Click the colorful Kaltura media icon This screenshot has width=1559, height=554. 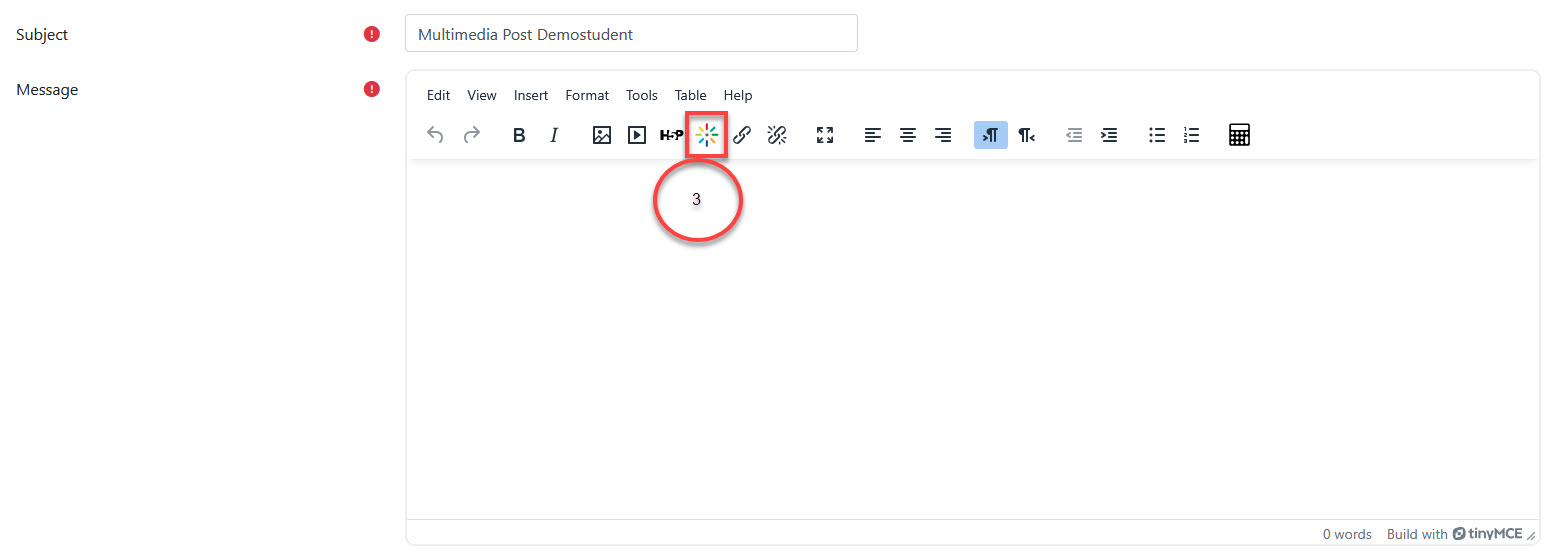[707, 135]
